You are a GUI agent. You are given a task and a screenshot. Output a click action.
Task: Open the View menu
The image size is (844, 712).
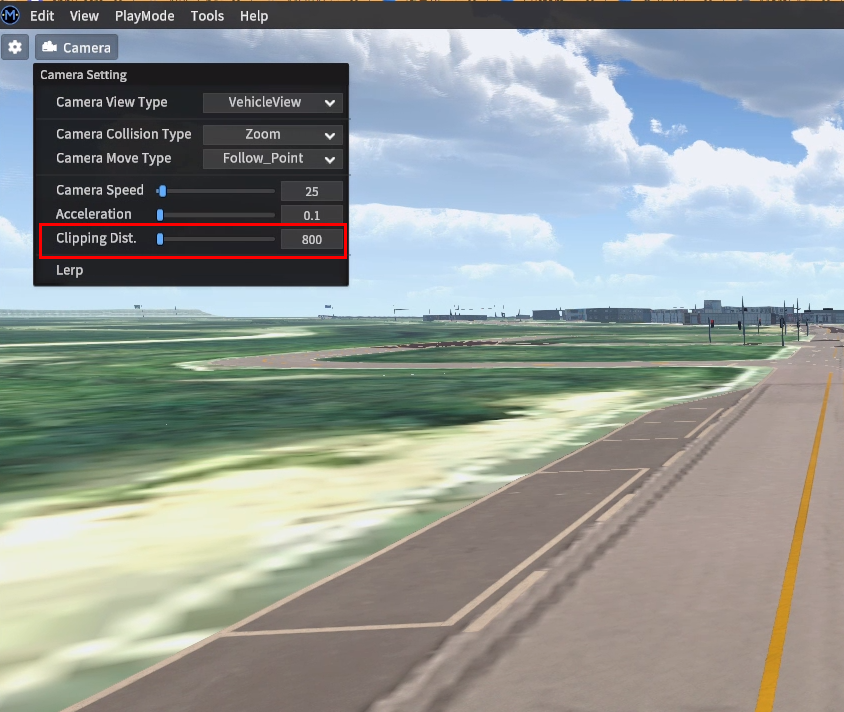[x=84, y=16]
